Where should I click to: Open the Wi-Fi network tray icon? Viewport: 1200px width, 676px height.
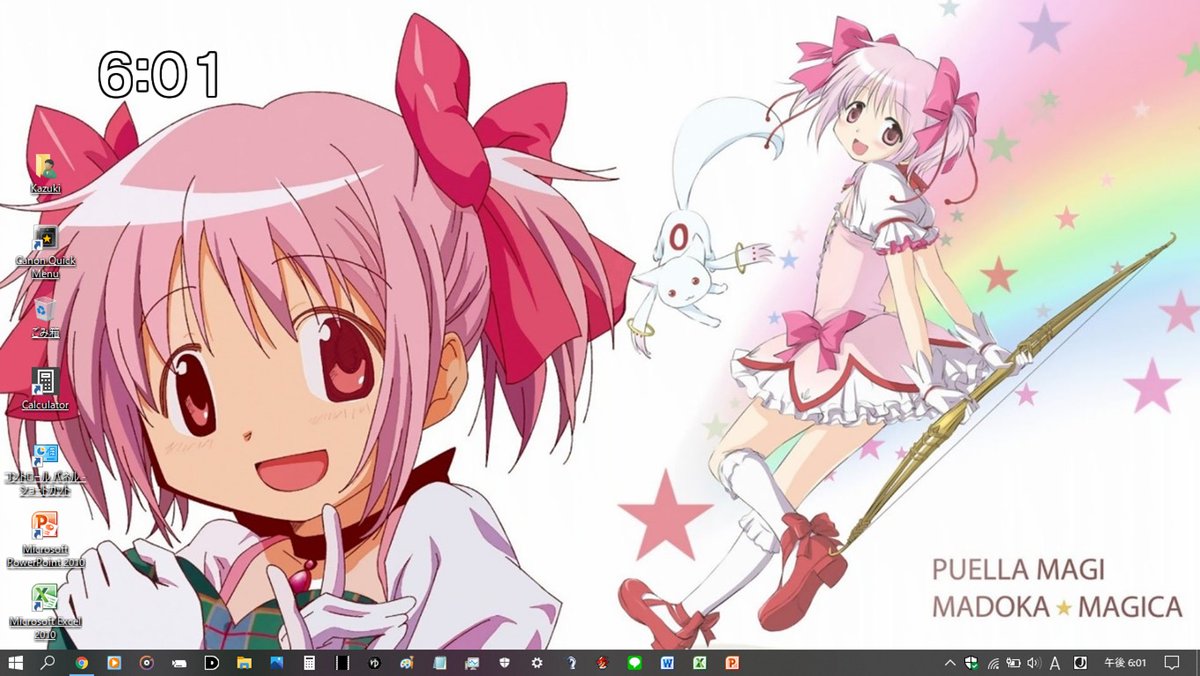pos(993,663)
